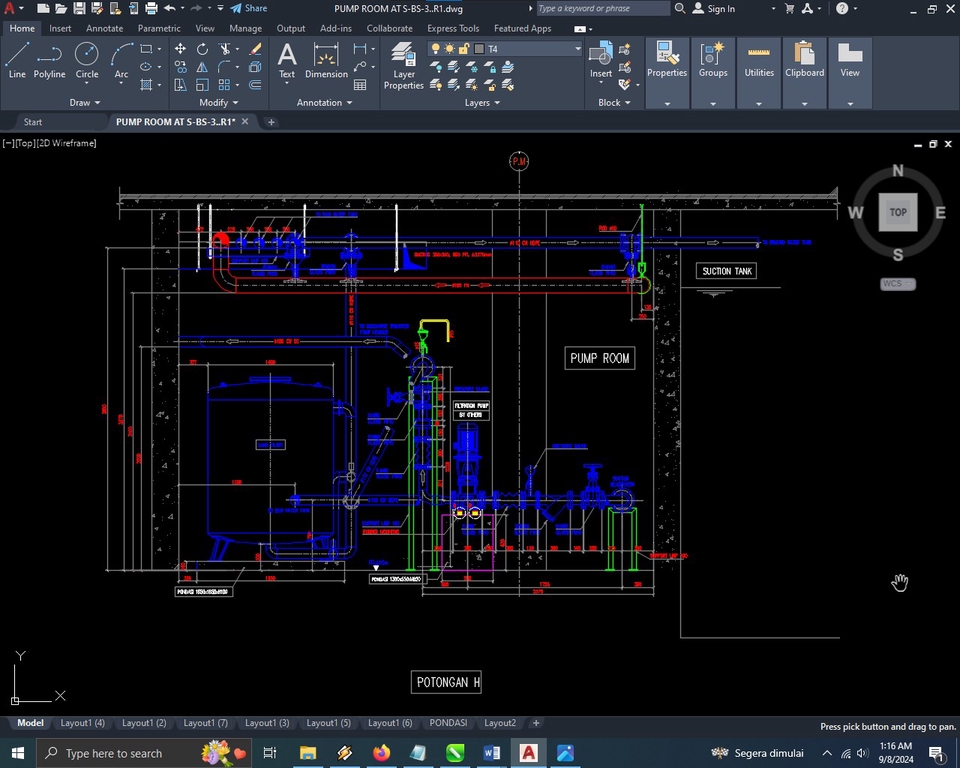Open the Parametric ribbon tab
The width and height of the screenshot is (960, 768).
[x=159, y=28]
